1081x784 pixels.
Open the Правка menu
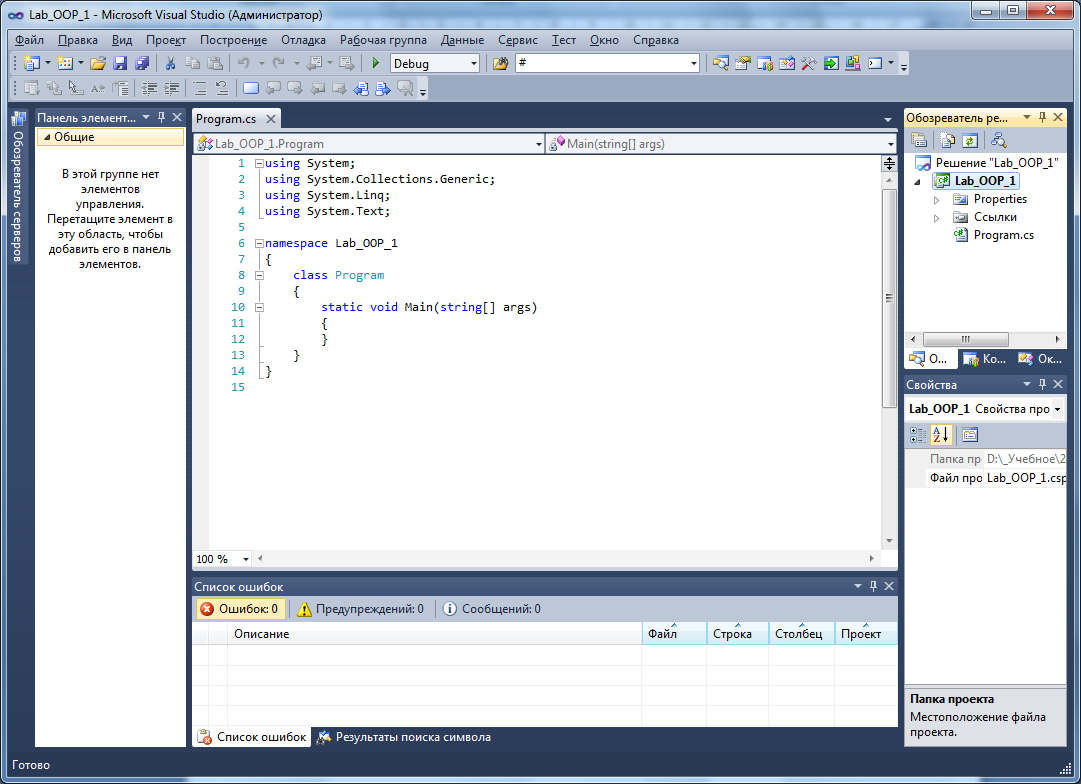click(78, 40)
